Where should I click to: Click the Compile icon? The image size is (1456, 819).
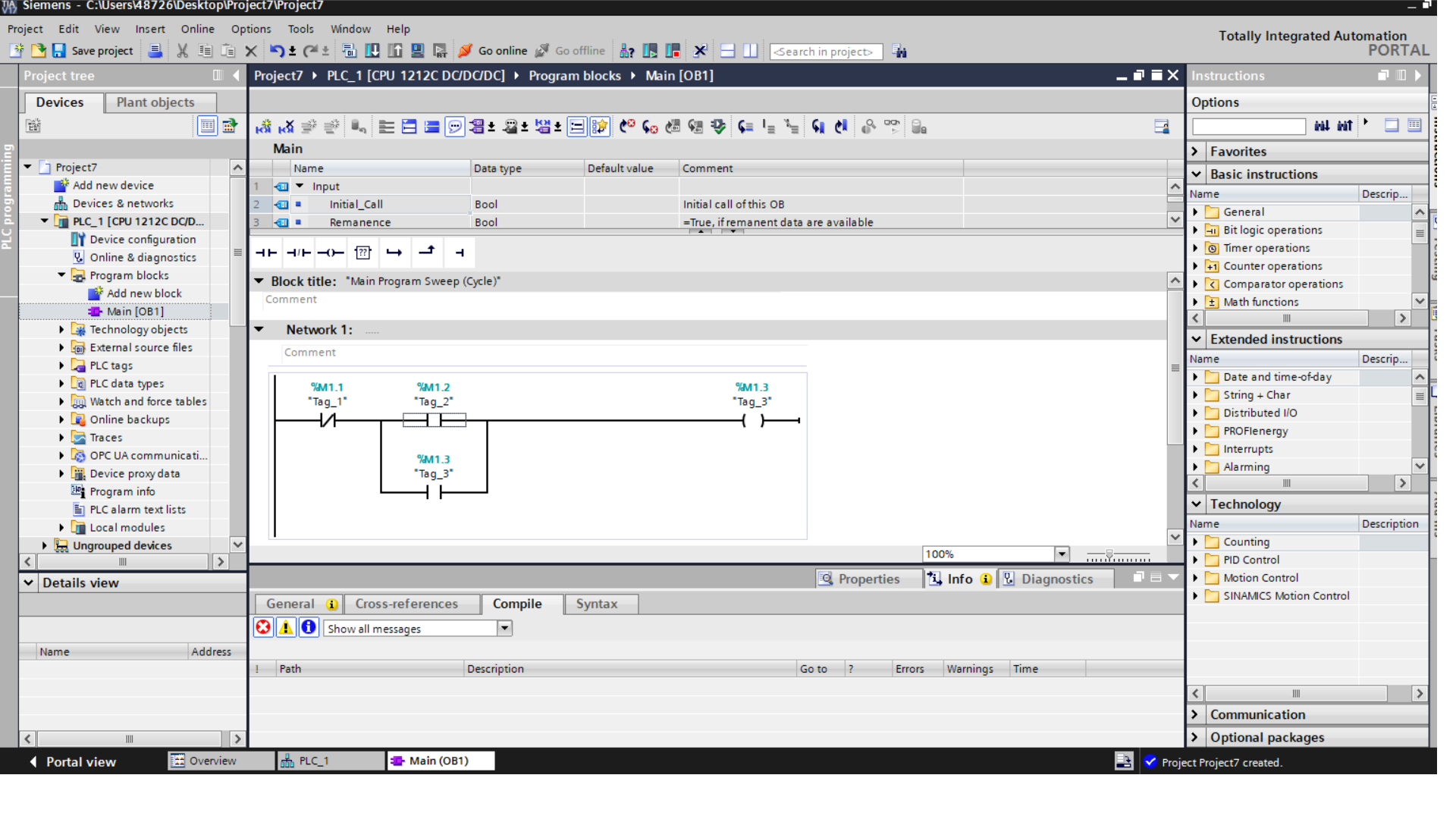pos(349,51)
